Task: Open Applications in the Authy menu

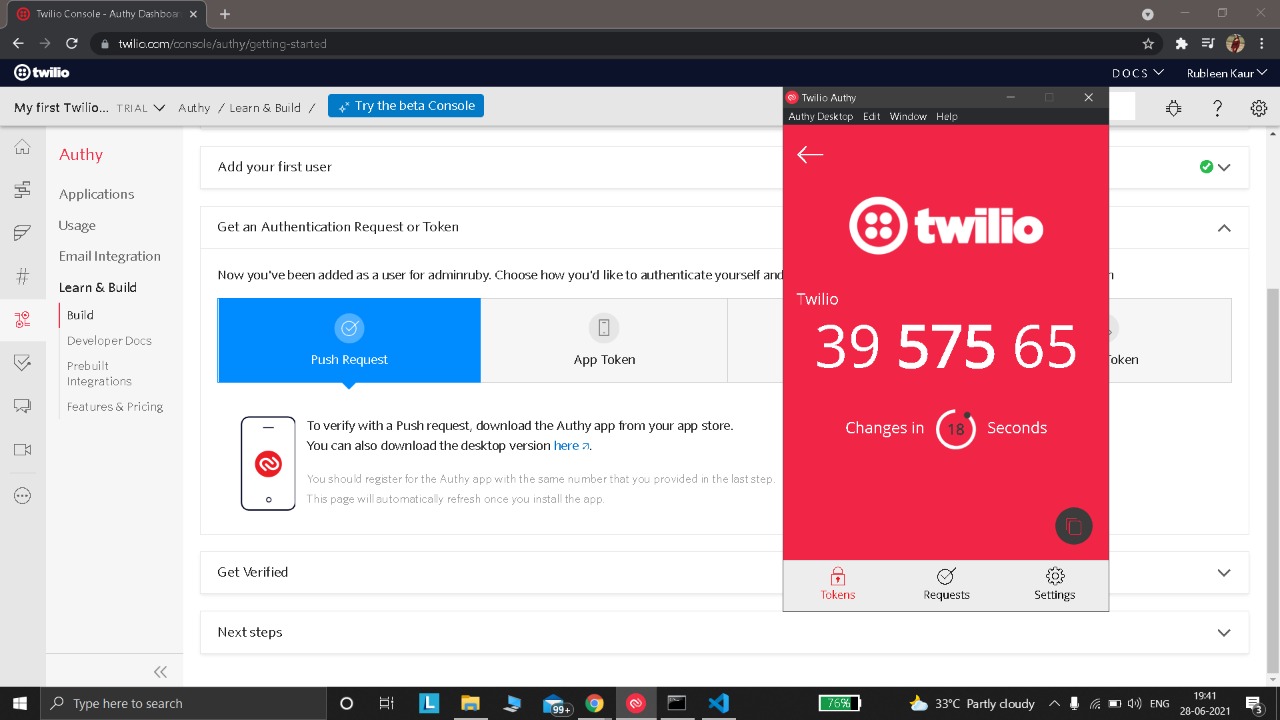Action: pos(96,194)
